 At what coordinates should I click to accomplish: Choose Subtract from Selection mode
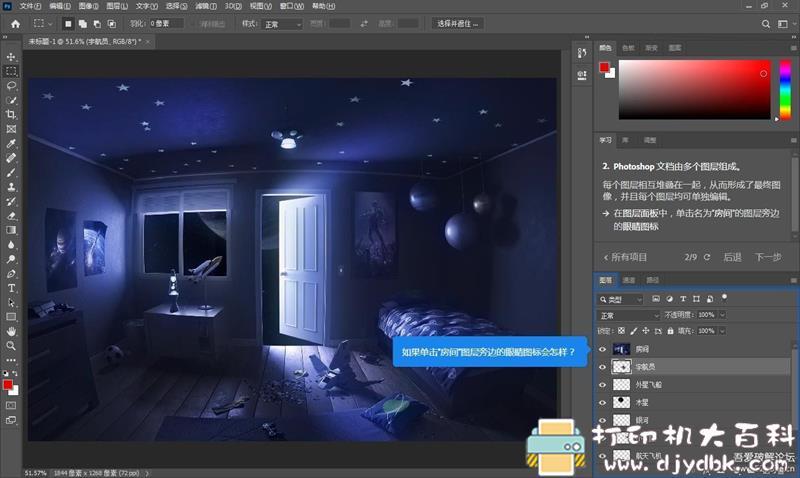(x=97, y=24)
